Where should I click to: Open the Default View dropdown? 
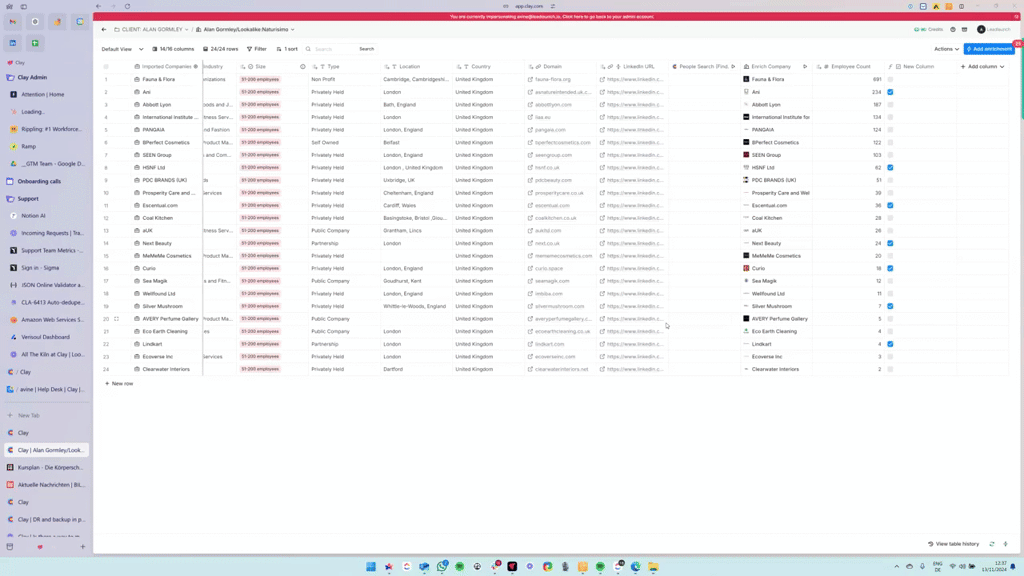(122, 49)
